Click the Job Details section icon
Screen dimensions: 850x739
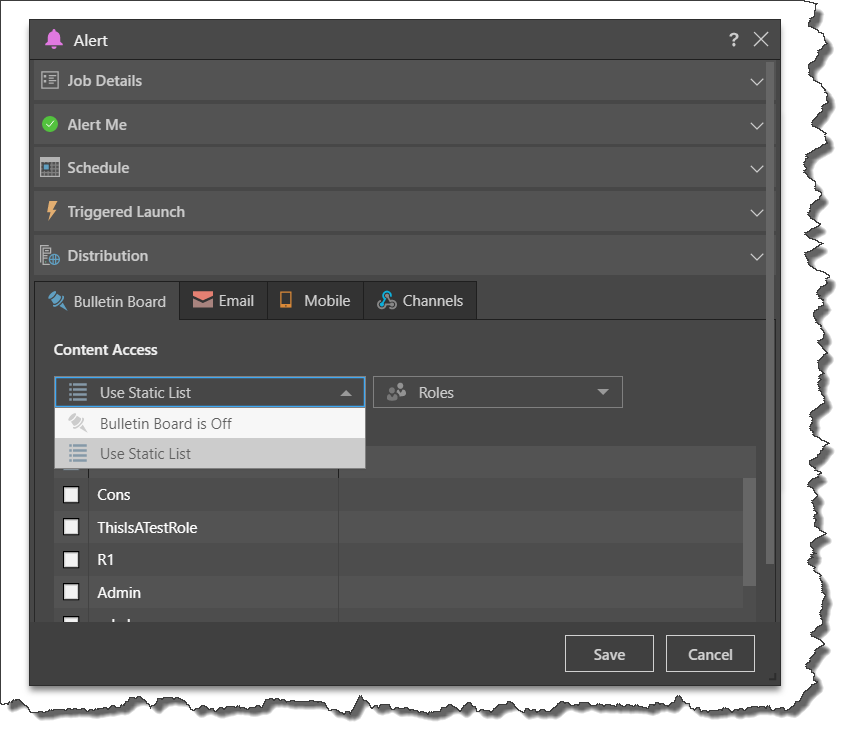coord(50,80)
